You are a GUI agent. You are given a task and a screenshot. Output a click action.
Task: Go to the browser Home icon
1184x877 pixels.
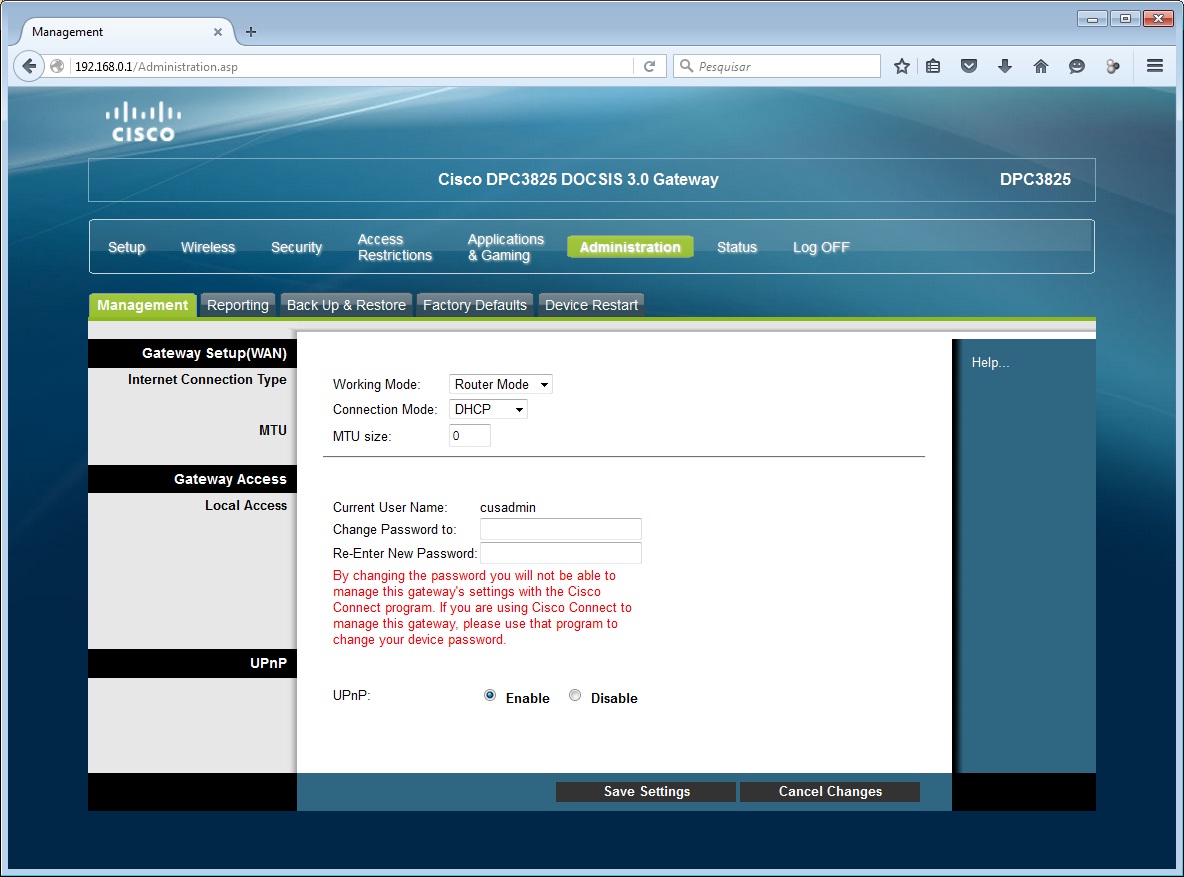(x=1040, y=66)
